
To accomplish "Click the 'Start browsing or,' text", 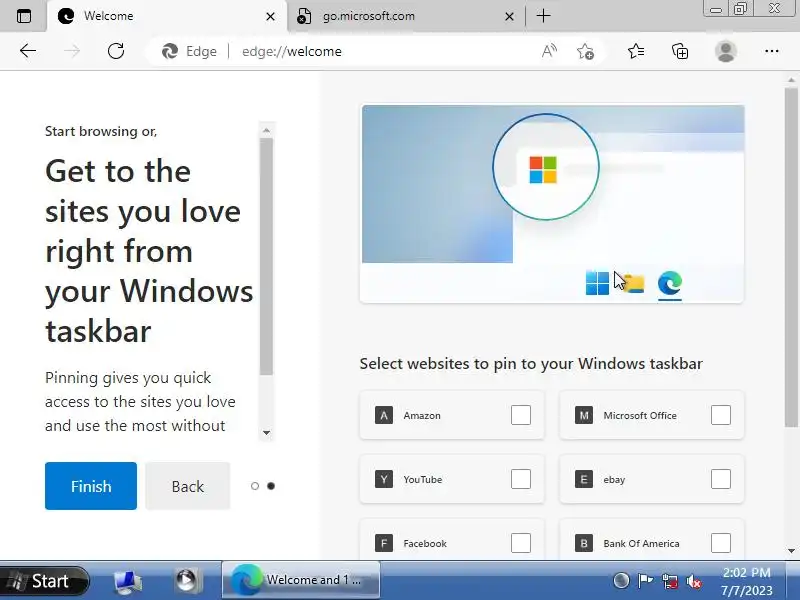I will (x=101, y=132).
